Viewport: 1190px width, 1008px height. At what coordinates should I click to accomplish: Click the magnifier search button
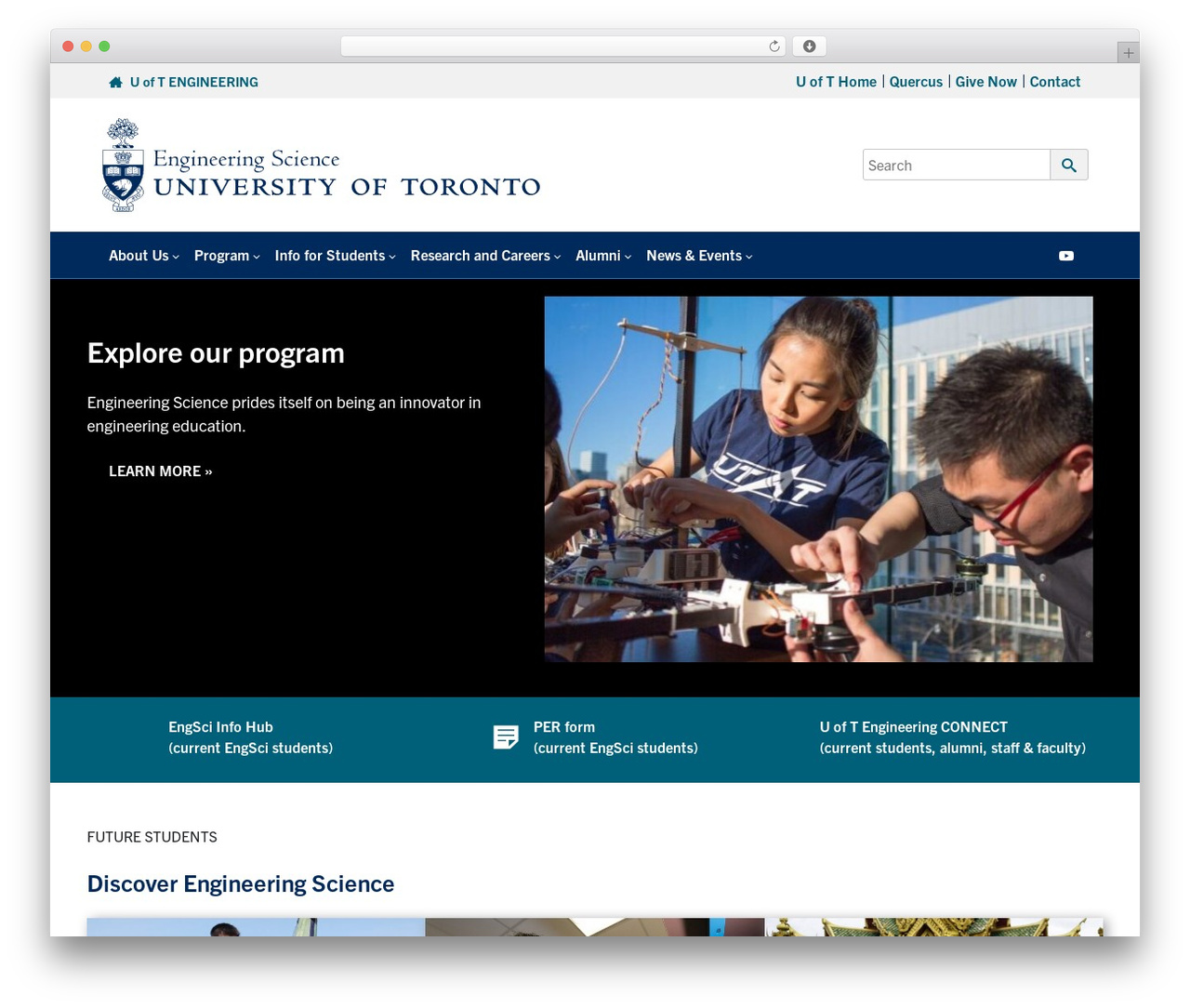(1069, 165)
